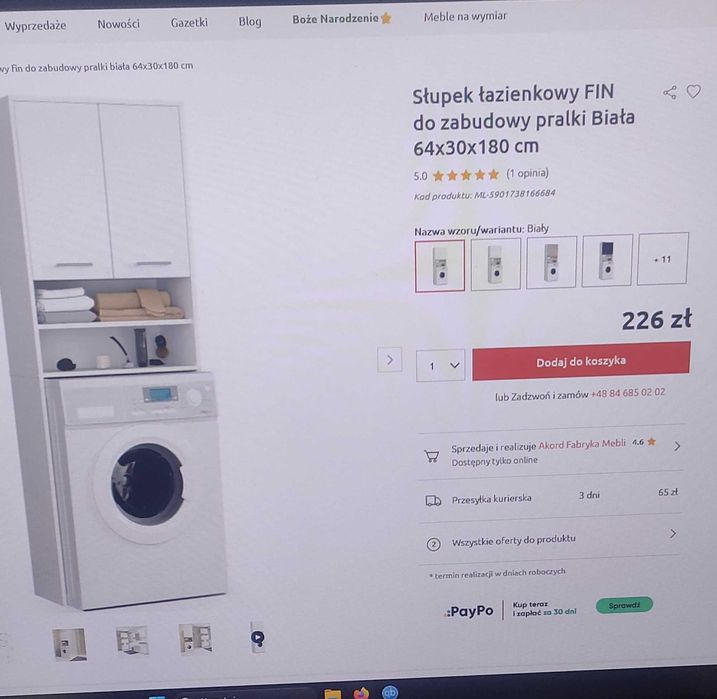Open the quantity dropdown
The image size is (717, 699).
tap(440, 366)
